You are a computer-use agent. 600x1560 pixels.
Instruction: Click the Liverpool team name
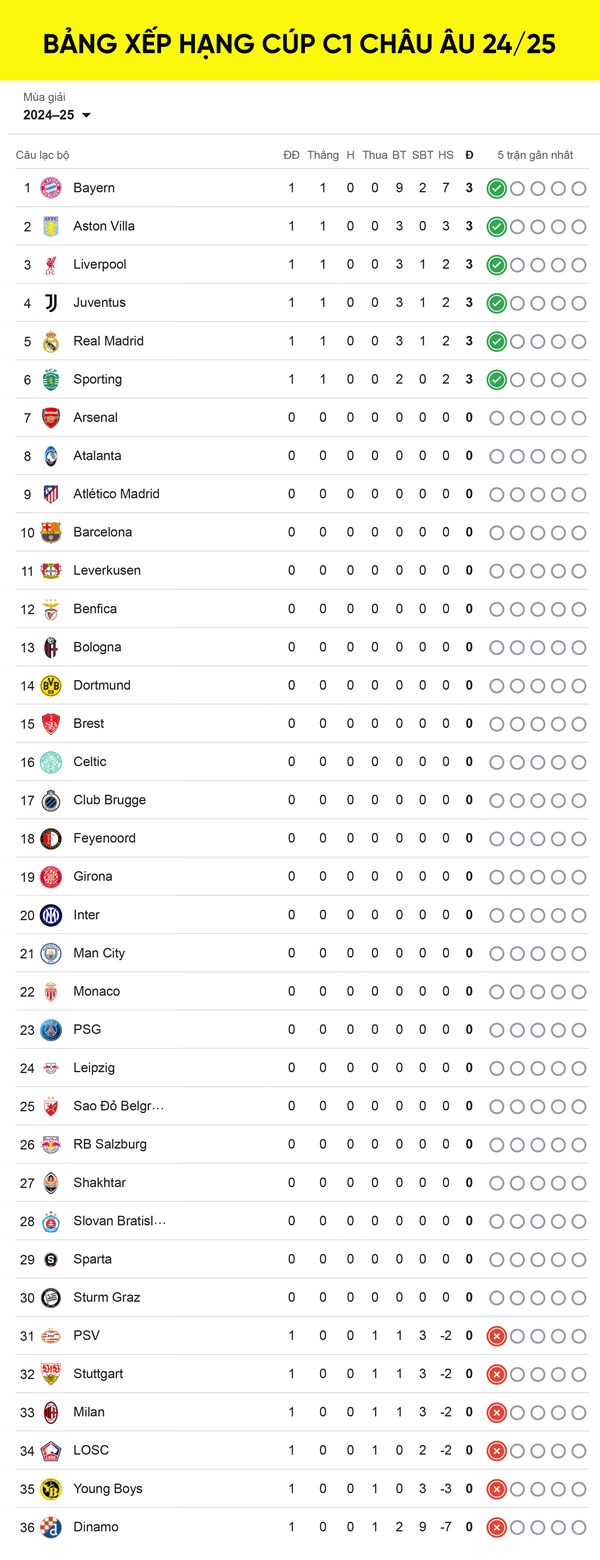point(100,265)
